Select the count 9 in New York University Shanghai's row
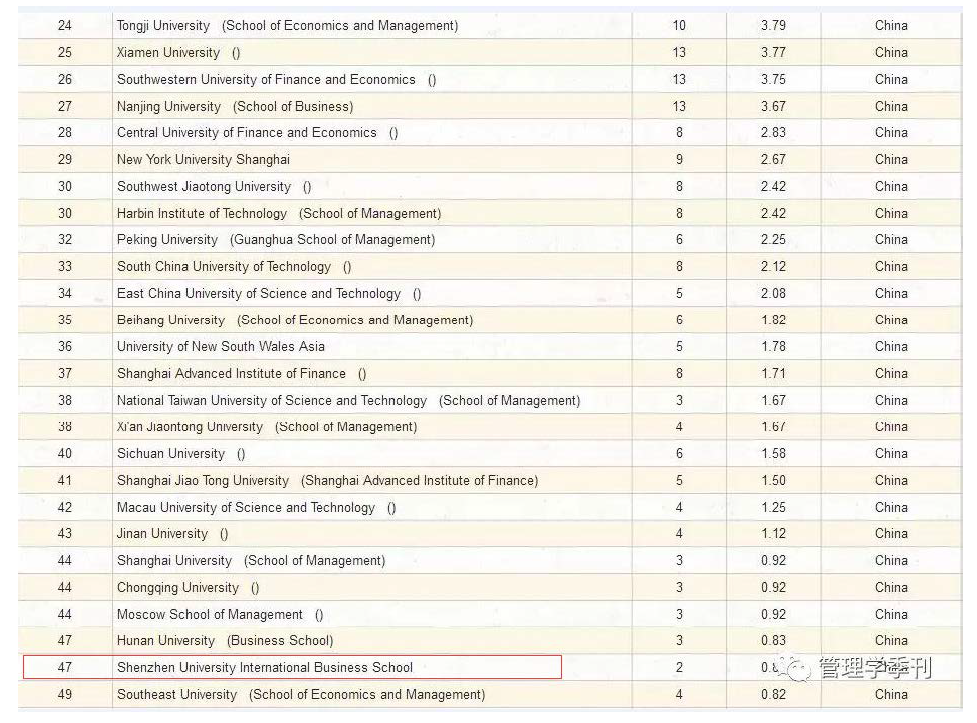 click(x=679, y=159)
